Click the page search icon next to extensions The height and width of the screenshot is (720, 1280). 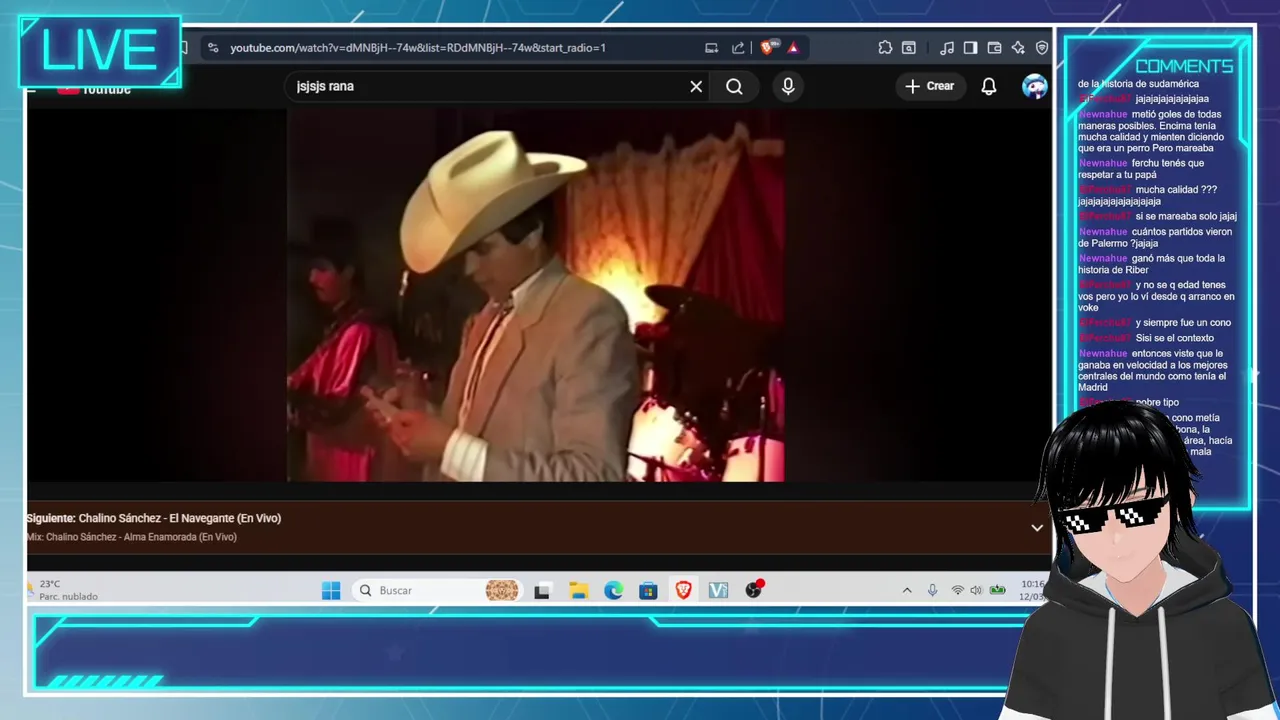tap(909, 48)
